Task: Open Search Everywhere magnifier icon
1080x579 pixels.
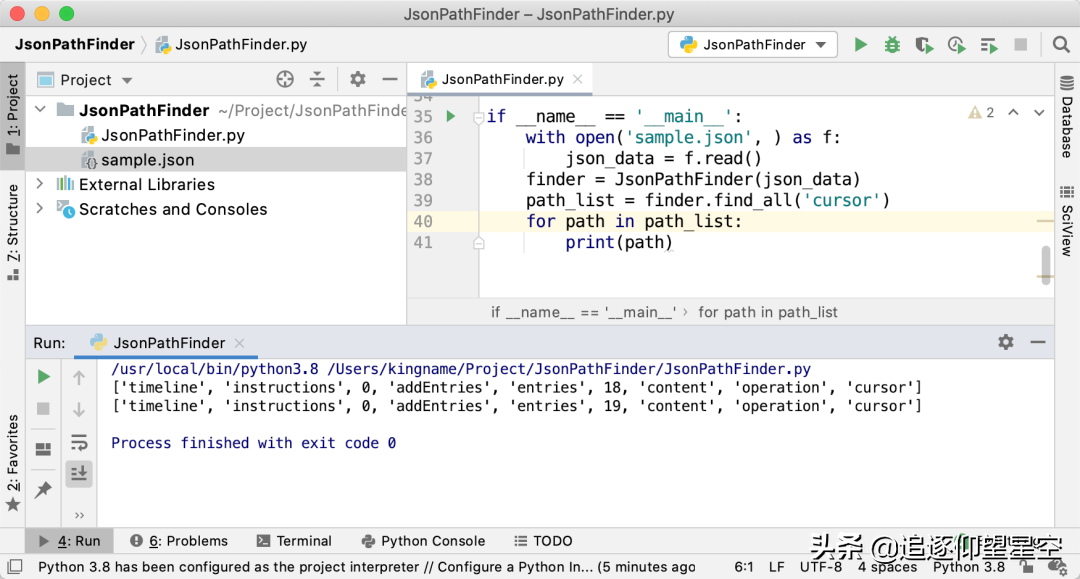Action: click(1061, 45)
